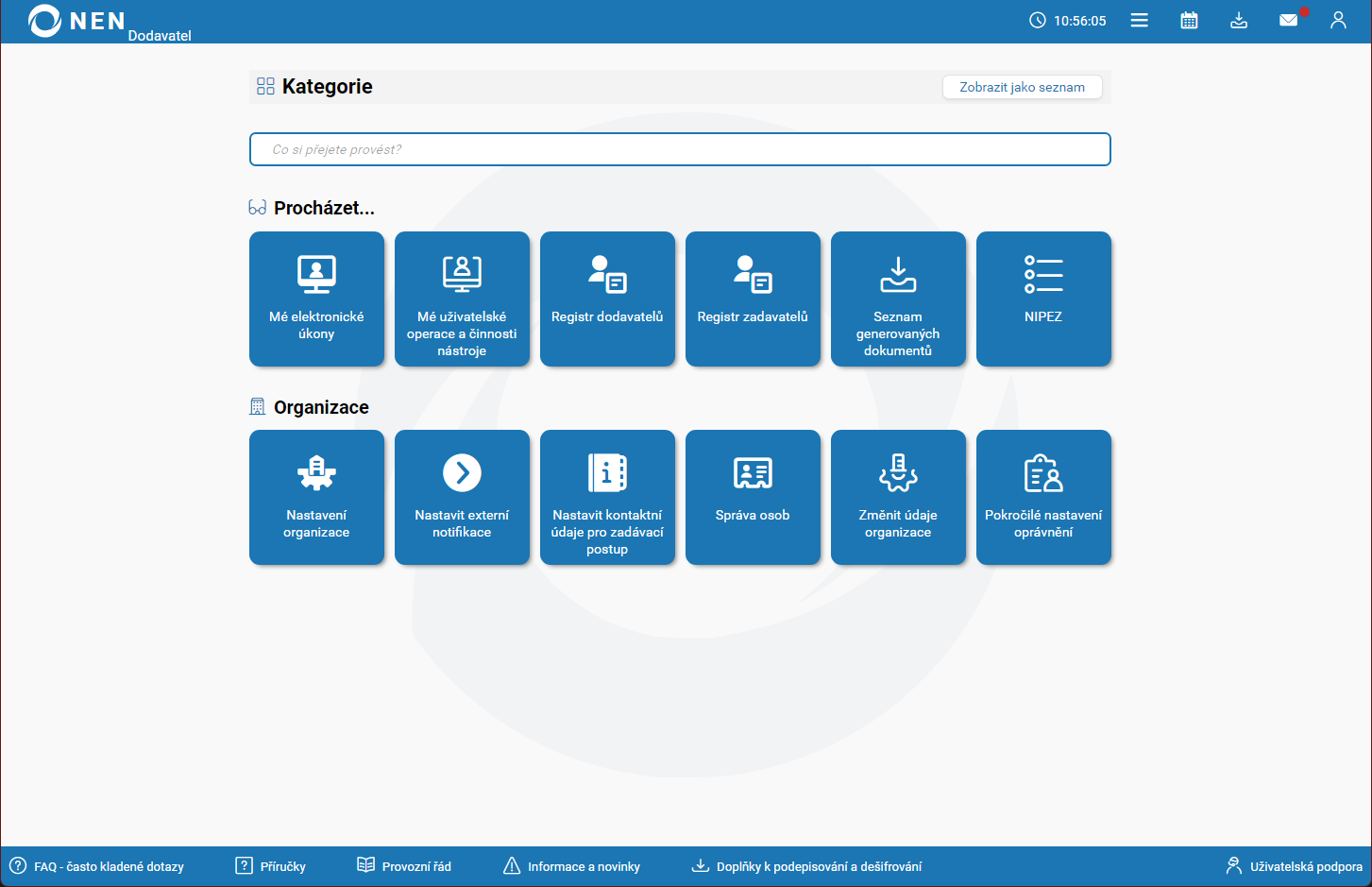Open messages envelope with red notification
Screen dimensions: 1372x887
[x=1289, y=20]
